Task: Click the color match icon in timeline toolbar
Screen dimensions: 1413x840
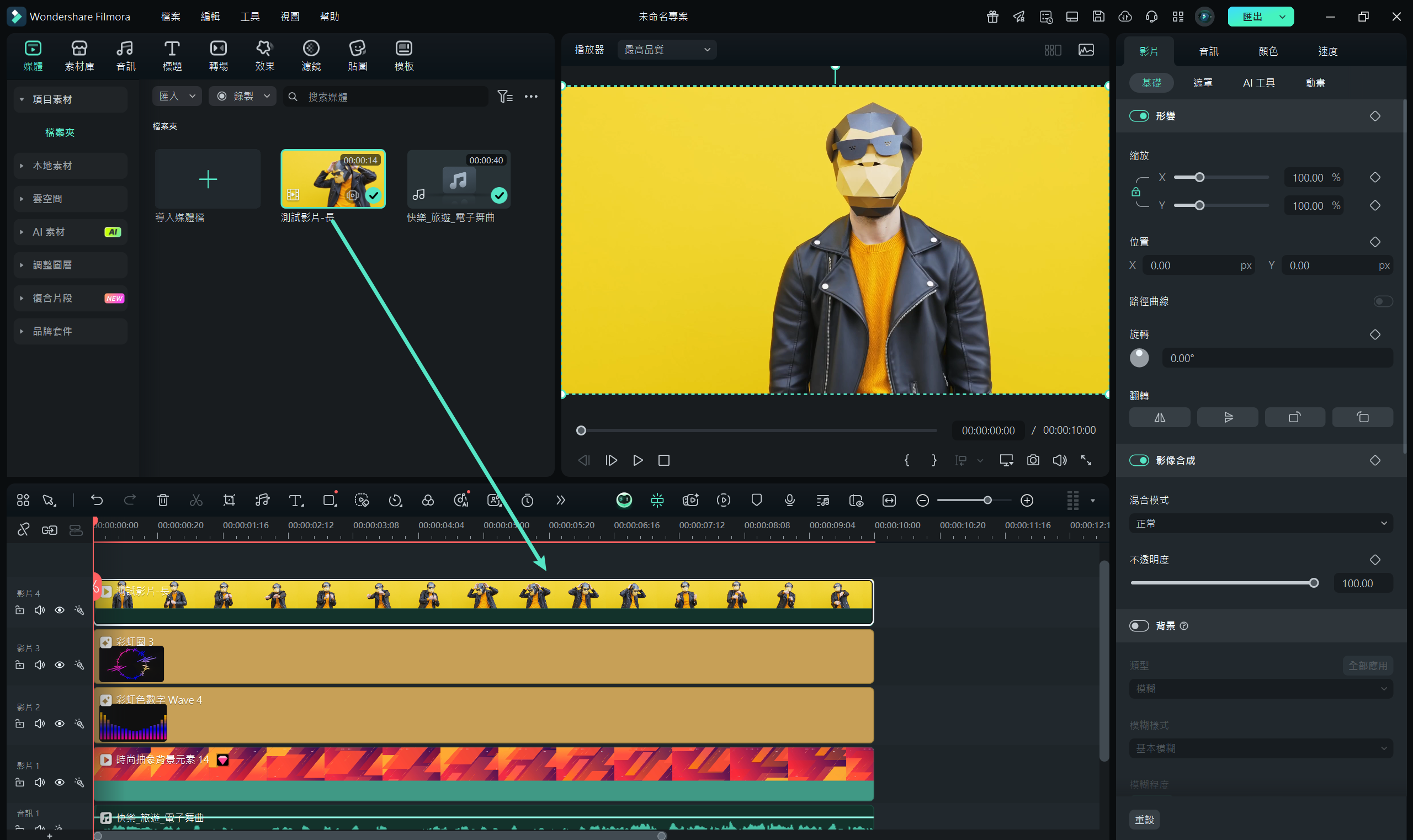Action: click(x=428, y=500)
